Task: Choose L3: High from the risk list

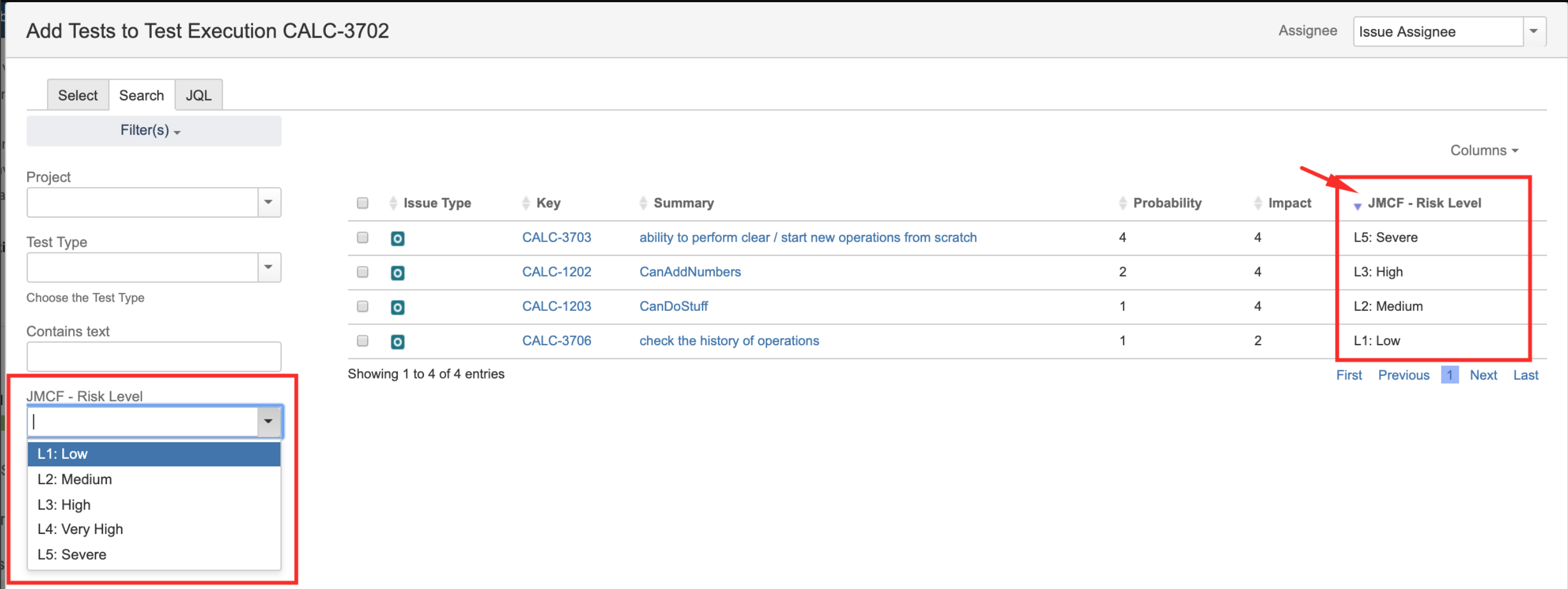Action: 154,505
